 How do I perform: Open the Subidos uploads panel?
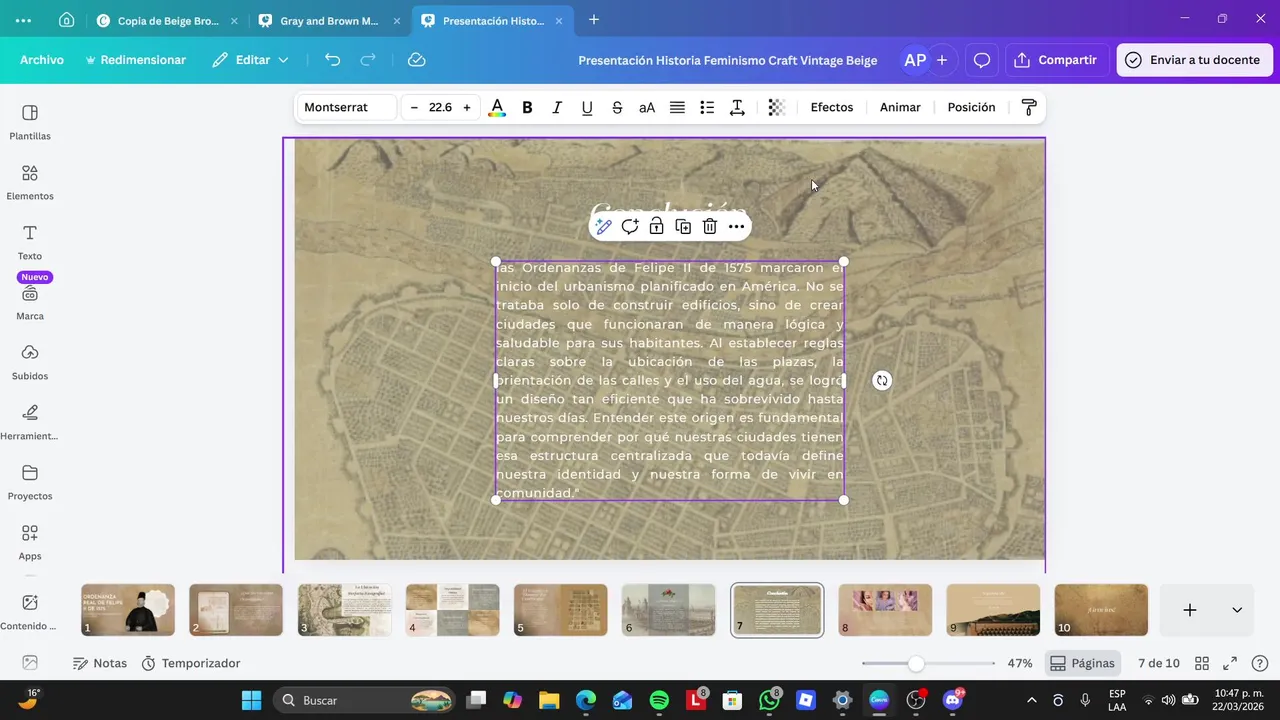click(x=30, y=362)
